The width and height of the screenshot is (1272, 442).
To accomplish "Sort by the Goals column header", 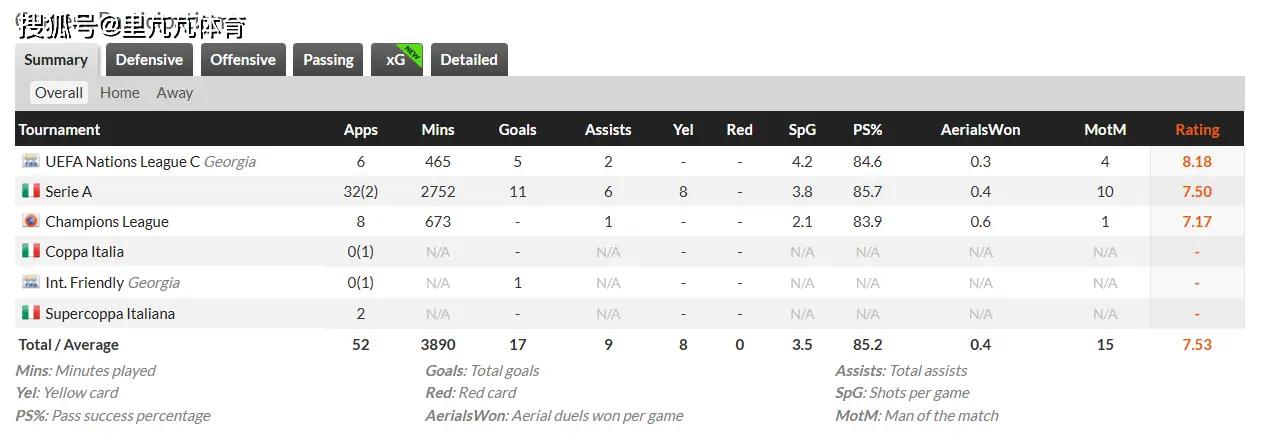I will click(518, 130).
